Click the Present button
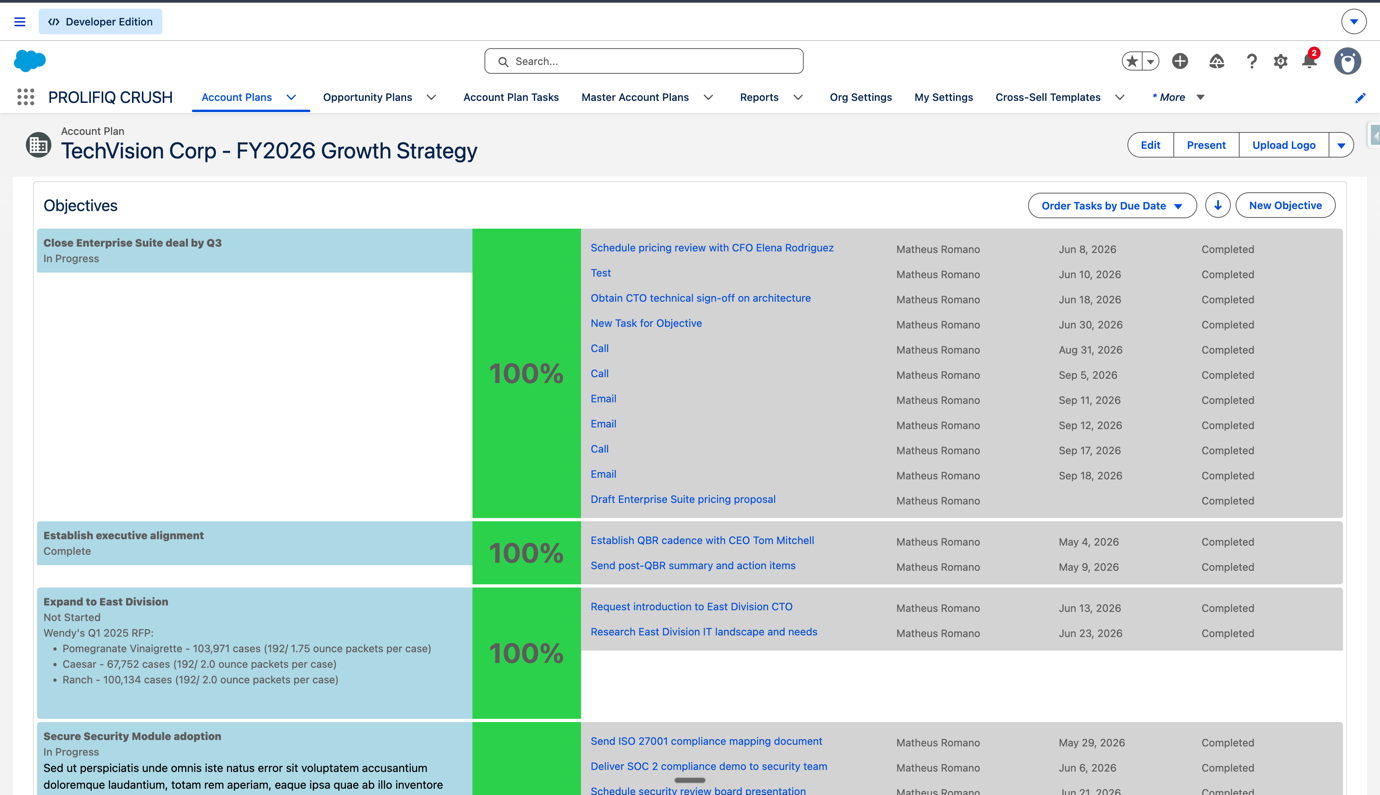The height and width of the screenshot is (795, 1380). click(1206, 145)
